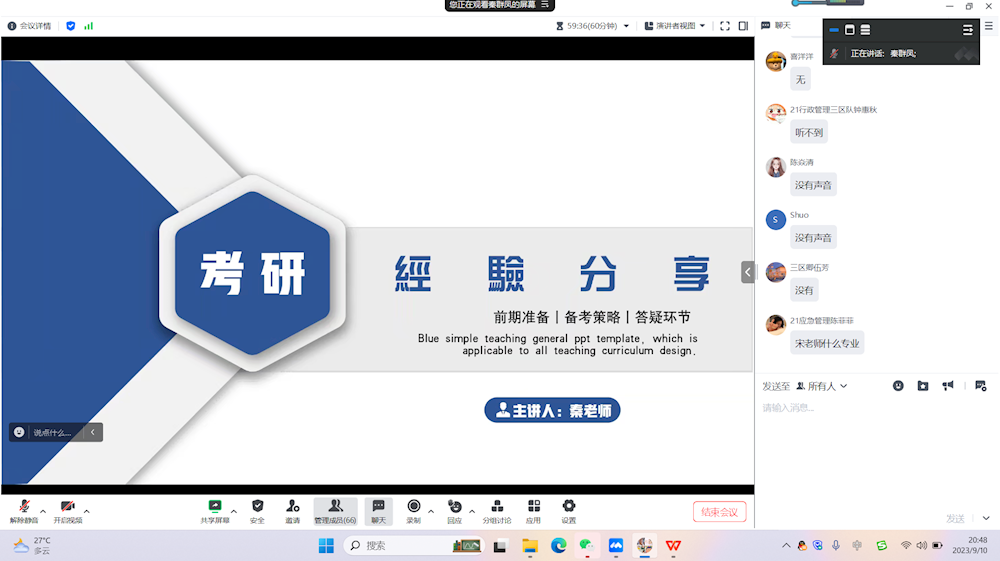
Task: Open share options arrow beside 共享屏幕
Action: pos(233,511)
